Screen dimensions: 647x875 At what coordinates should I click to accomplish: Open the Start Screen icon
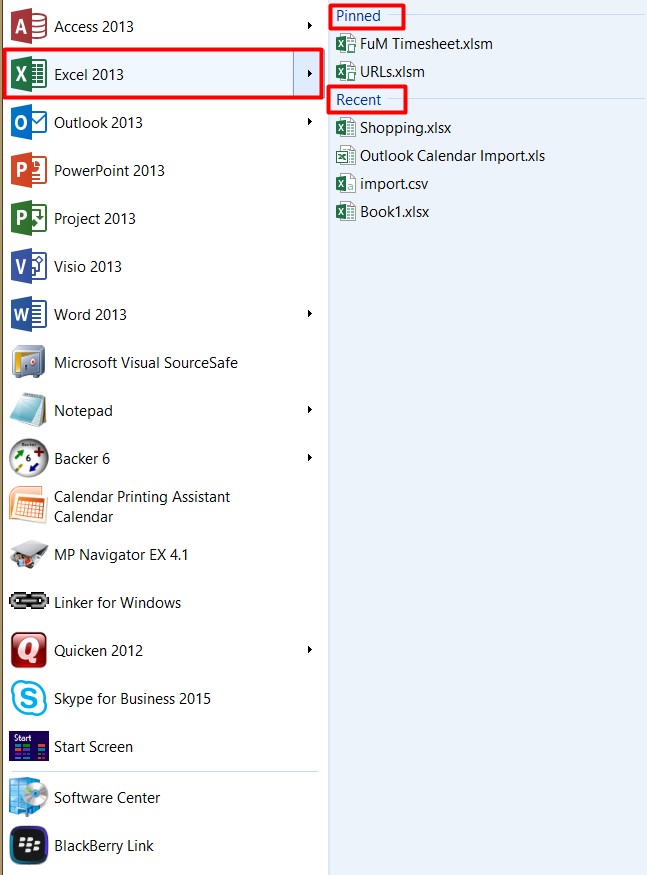click(28, 746)
